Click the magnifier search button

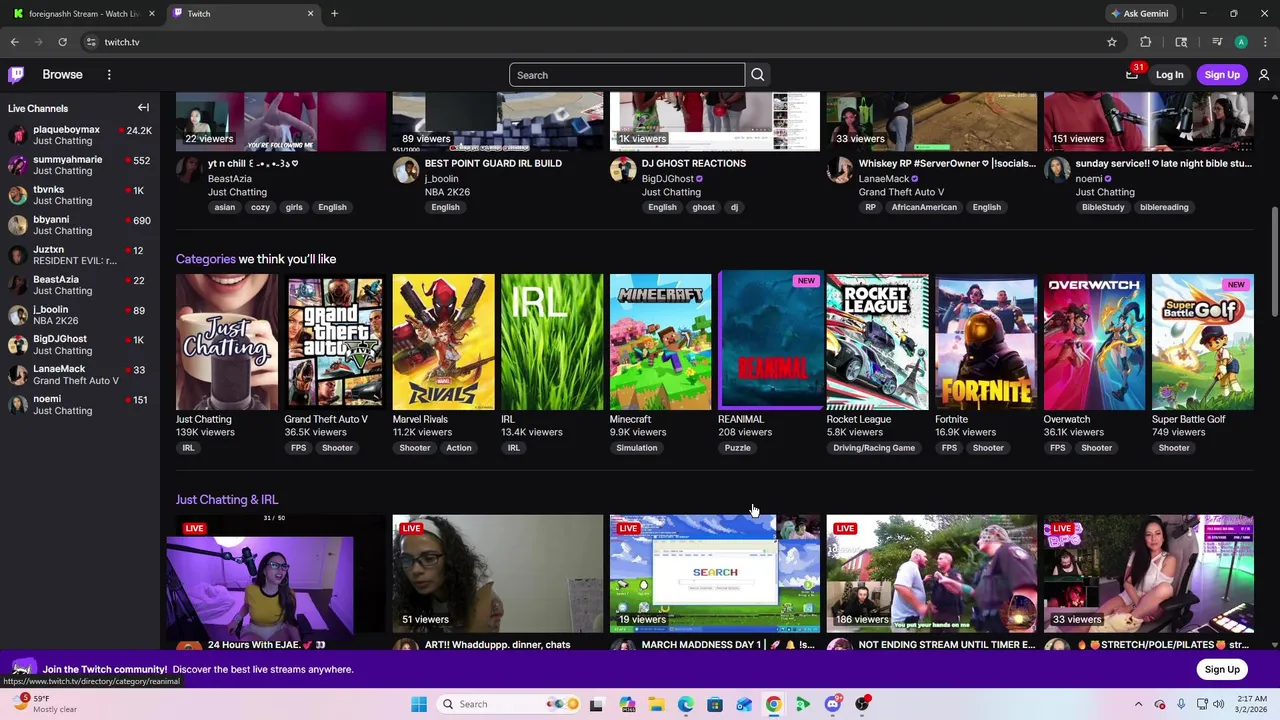[x=758, y=75]
